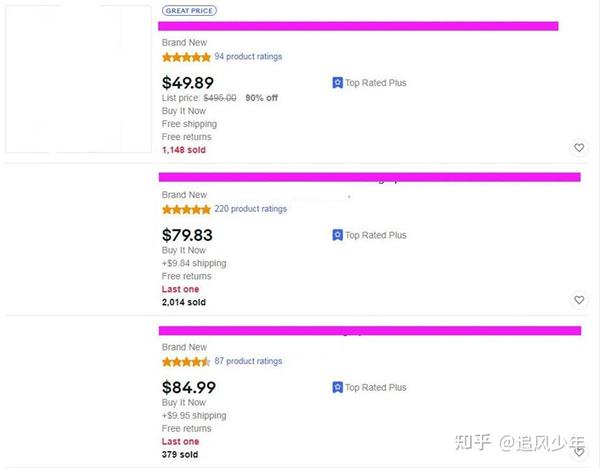Screen dimensions: 600x468
Task: Click the star rating above the $49.89 price
Action: (x=186, y=57)
